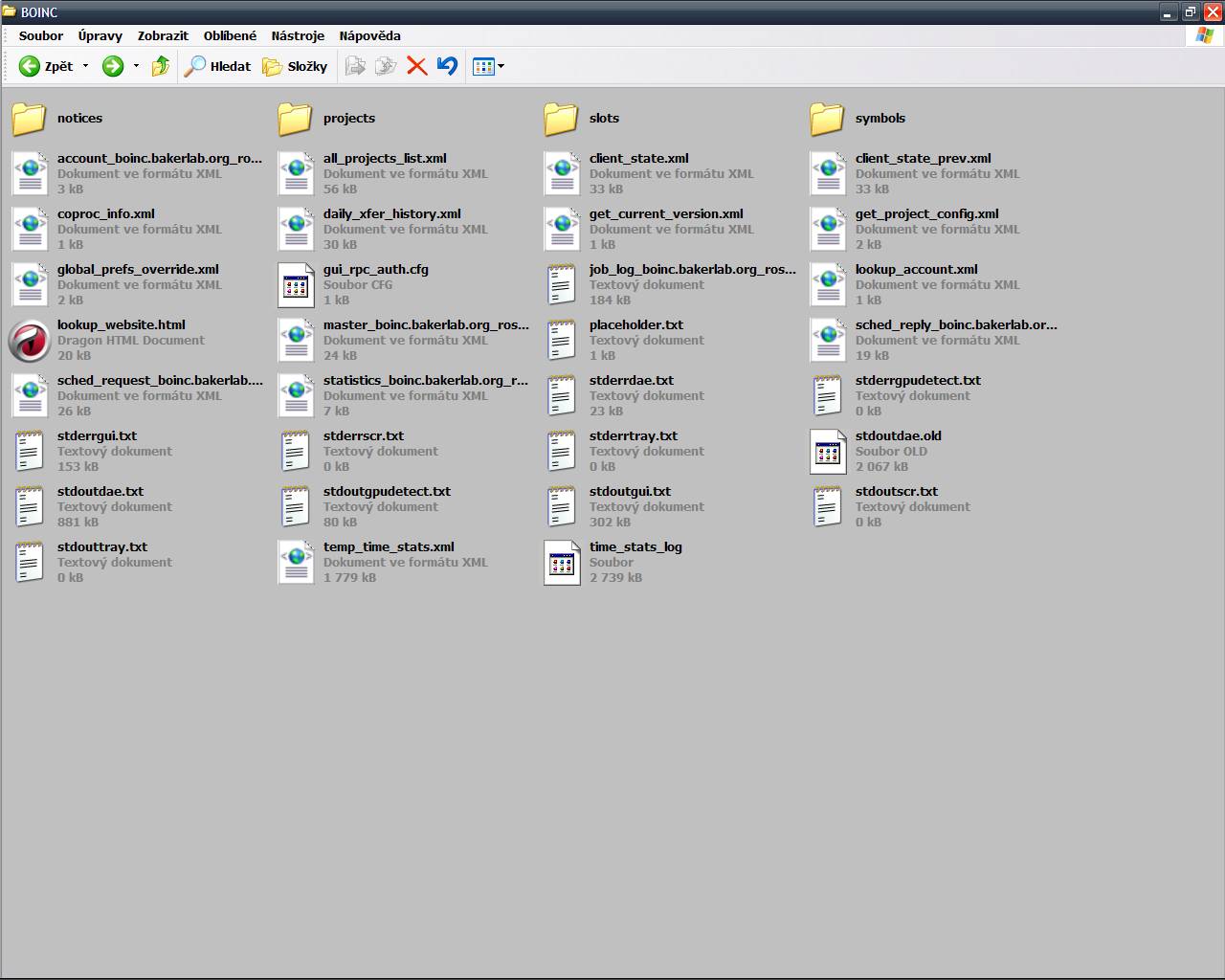Select the placeholder.txt file icon
1225x980 pixels.
click(x=562, y=341)
